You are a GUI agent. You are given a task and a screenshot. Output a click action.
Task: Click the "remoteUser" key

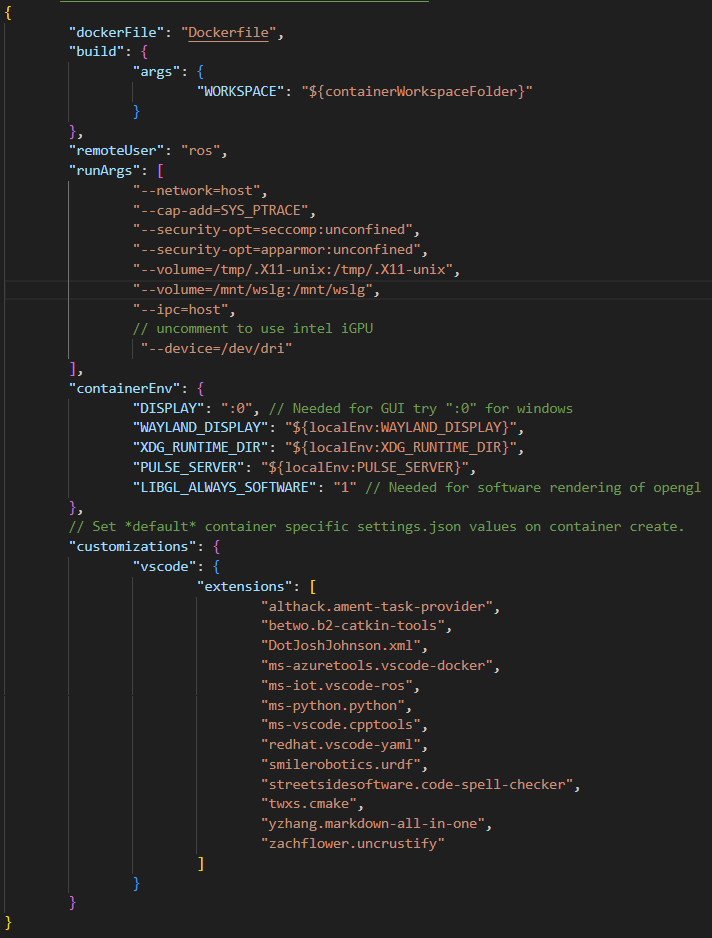click(114, 151)
